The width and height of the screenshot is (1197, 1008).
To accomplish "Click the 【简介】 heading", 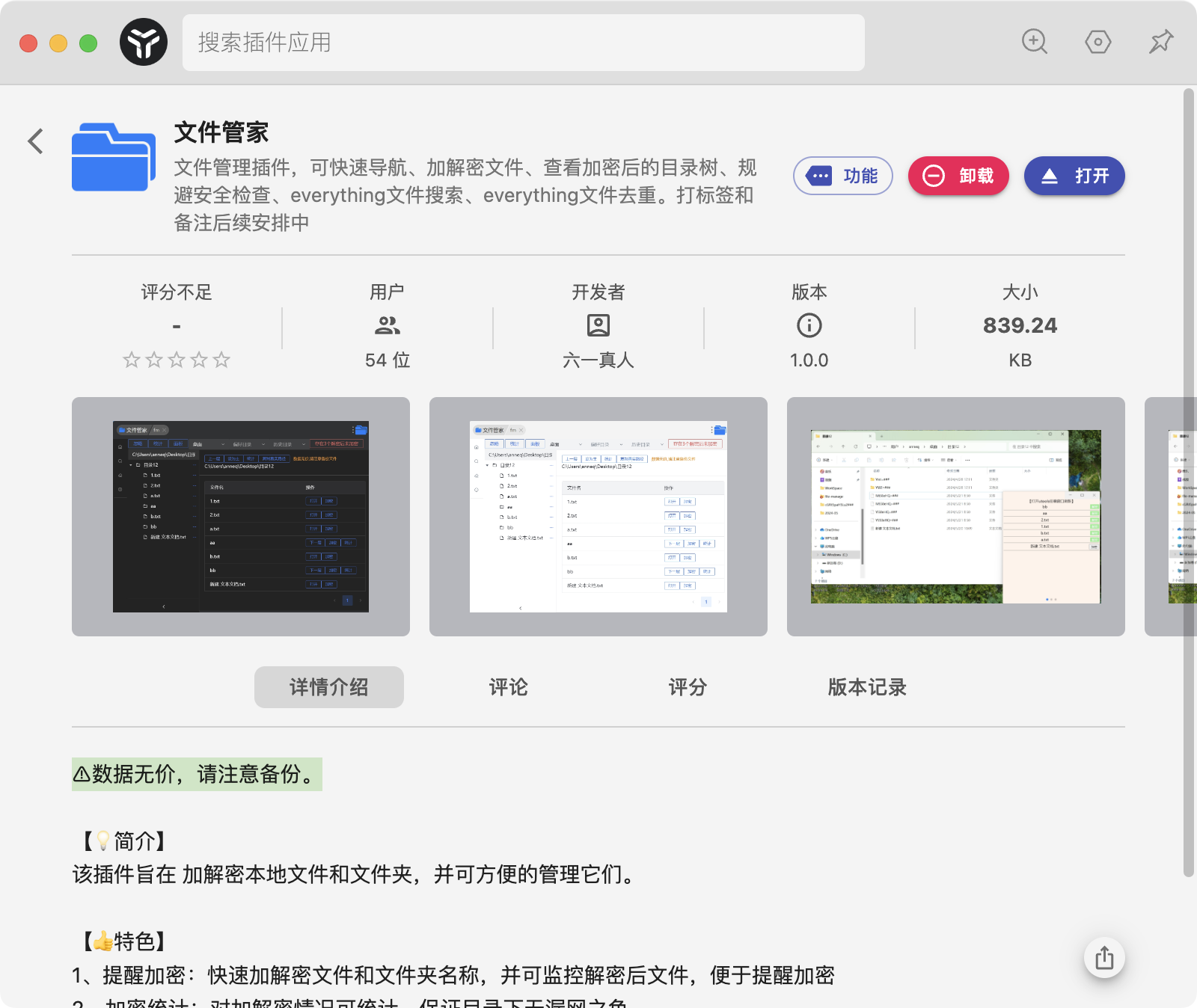I will 124,841.
